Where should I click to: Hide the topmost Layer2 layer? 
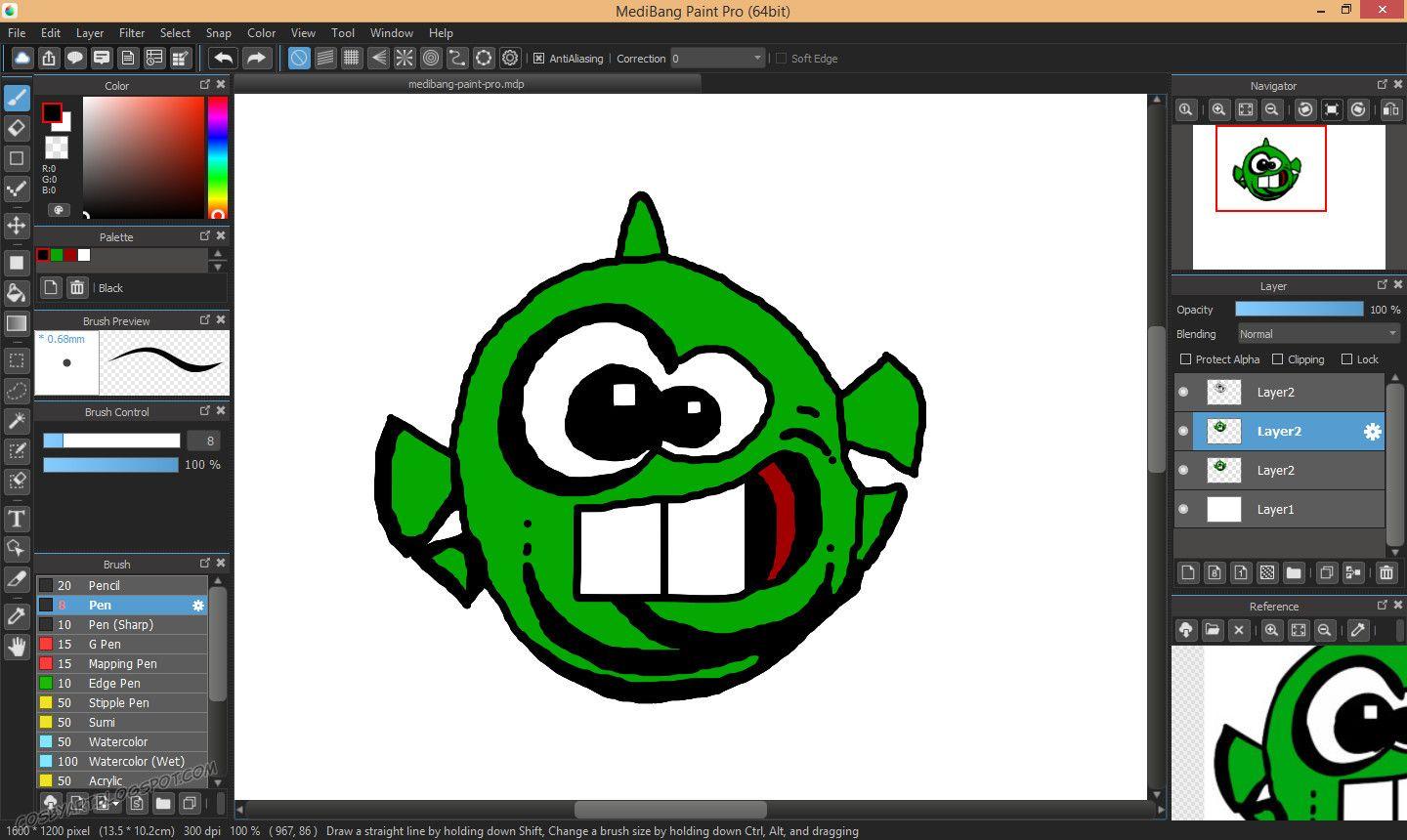[x=1182, y=392]
